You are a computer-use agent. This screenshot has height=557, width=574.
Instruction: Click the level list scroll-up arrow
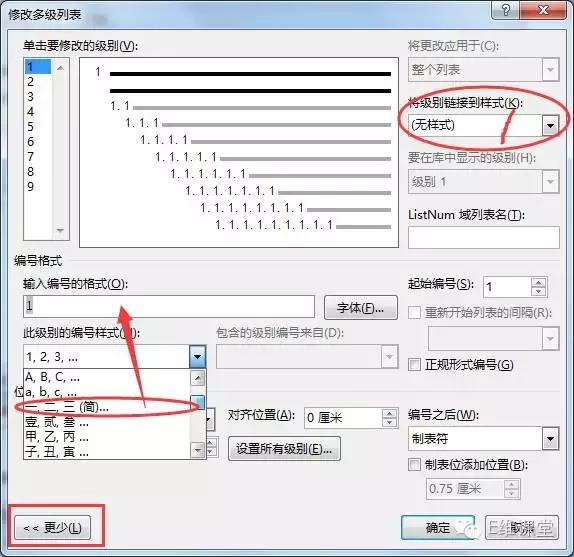(x=60, y=68)
